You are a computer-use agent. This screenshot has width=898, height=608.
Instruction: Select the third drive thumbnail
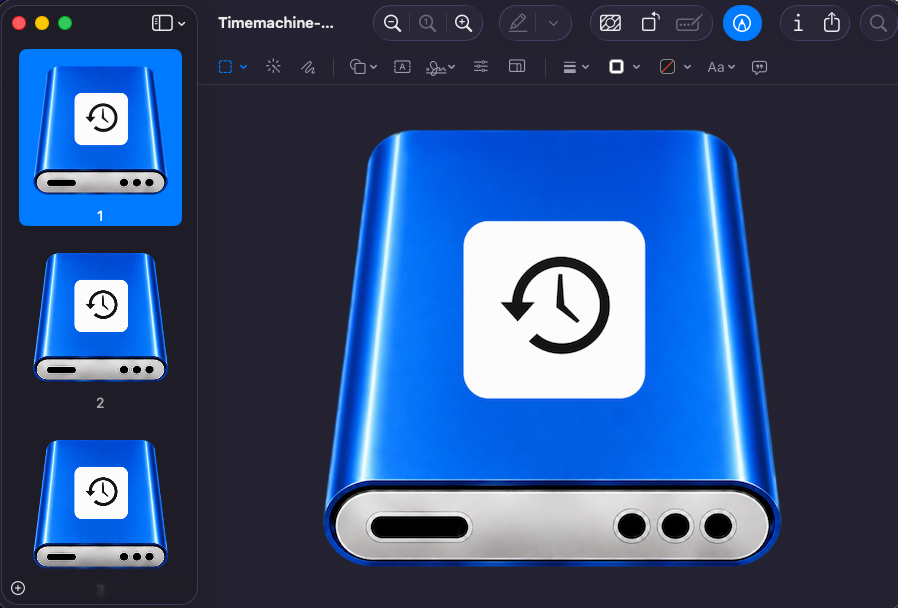tap(100, 504)
